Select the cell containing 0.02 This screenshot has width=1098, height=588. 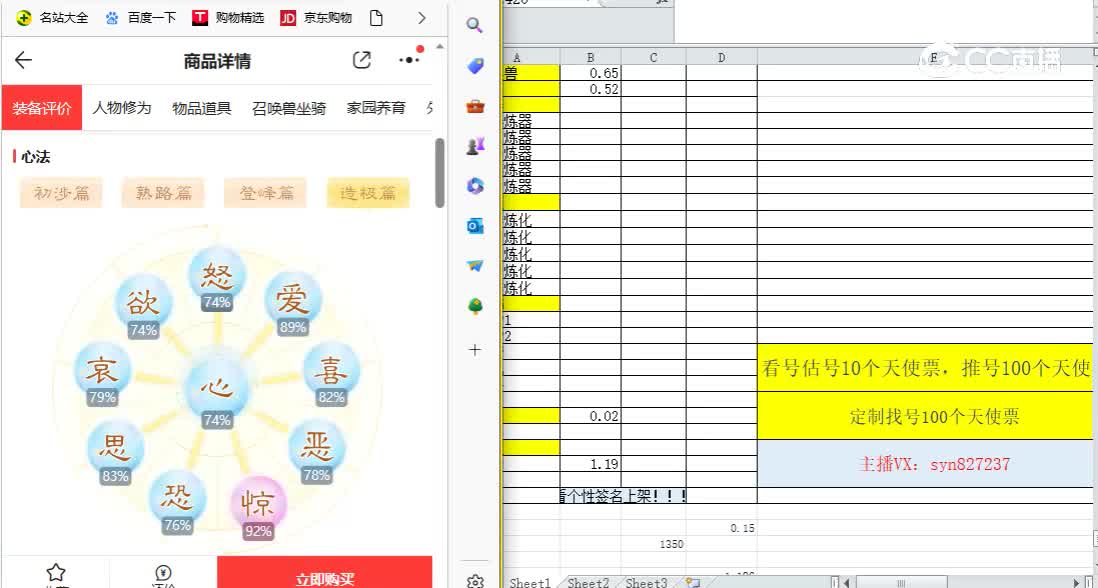click(590, 416)
